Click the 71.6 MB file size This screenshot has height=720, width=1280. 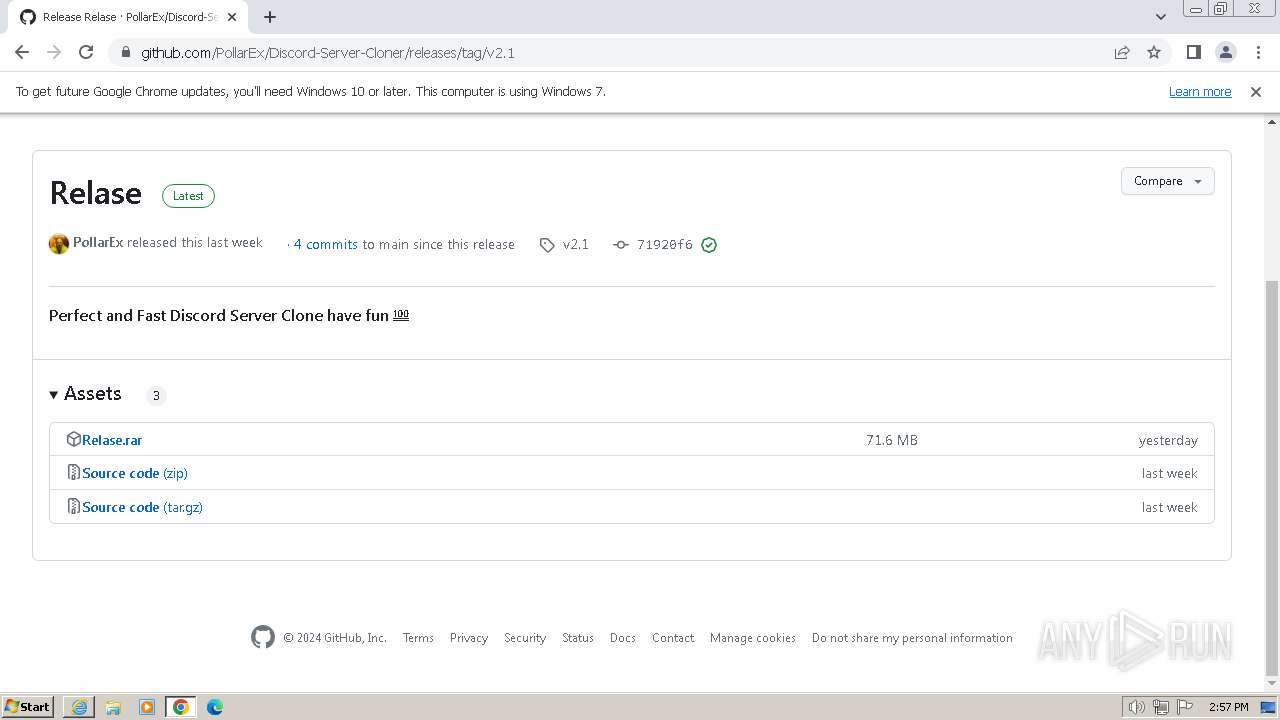(892, 440)
